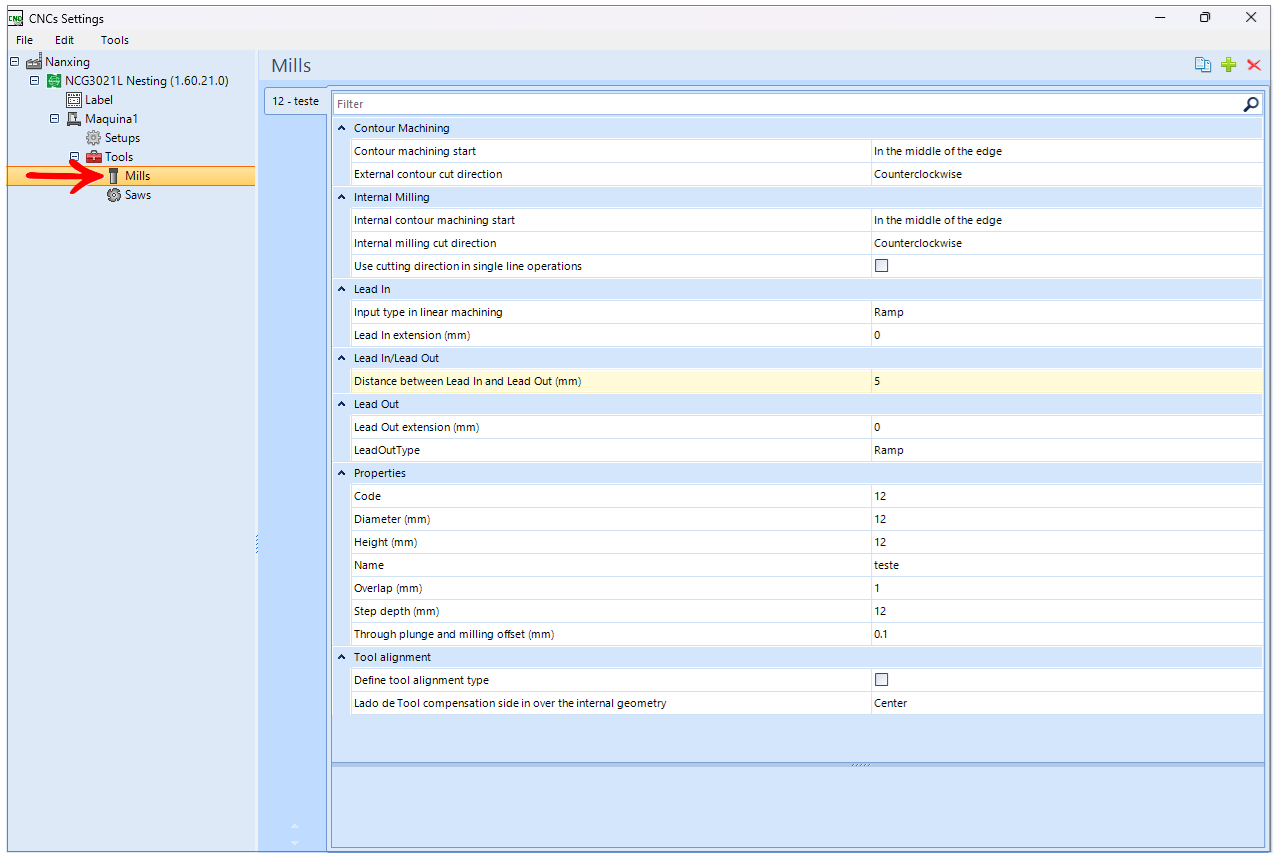Screen dimensions: 1279x857
Task: Click the search magnifier in the Filter box
Action: click(1251, 104)
